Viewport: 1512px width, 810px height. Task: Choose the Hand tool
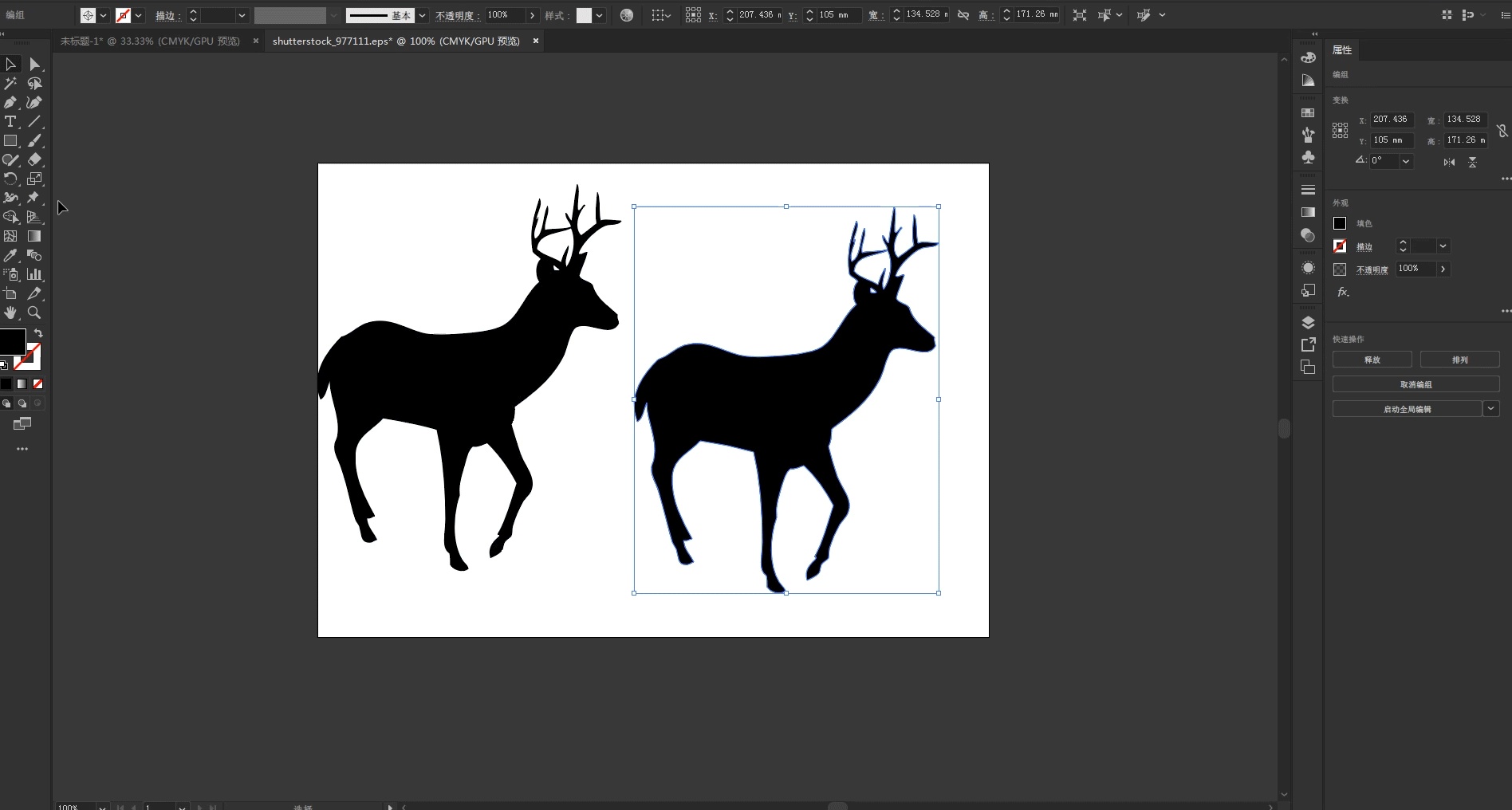point(10,313)
